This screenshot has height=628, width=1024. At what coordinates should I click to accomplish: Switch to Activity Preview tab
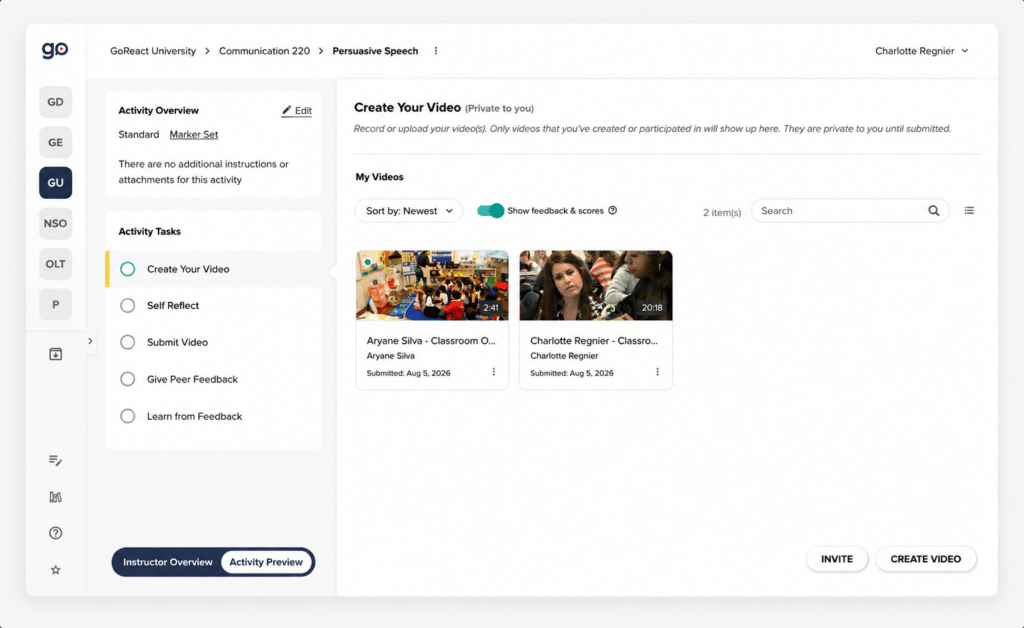266,562
